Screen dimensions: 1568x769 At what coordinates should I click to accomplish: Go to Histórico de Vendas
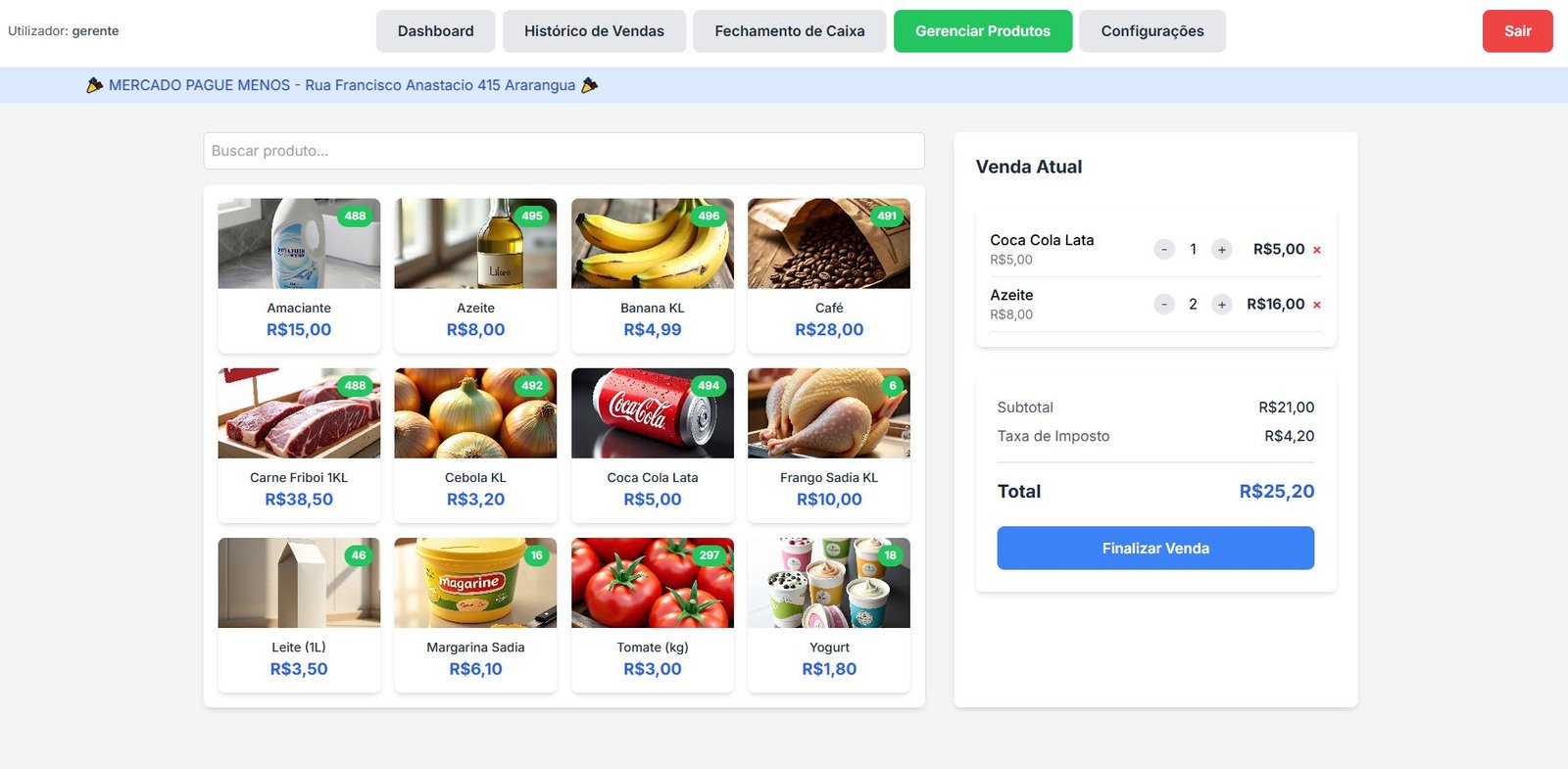point(594,31)
